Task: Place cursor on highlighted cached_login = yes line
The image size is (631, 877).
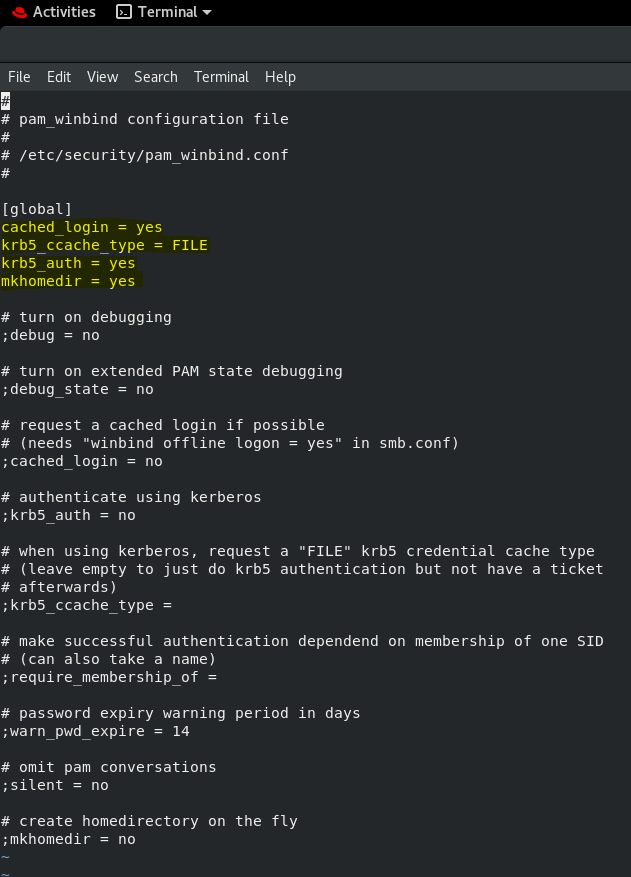Action: (x=82, y=227)
